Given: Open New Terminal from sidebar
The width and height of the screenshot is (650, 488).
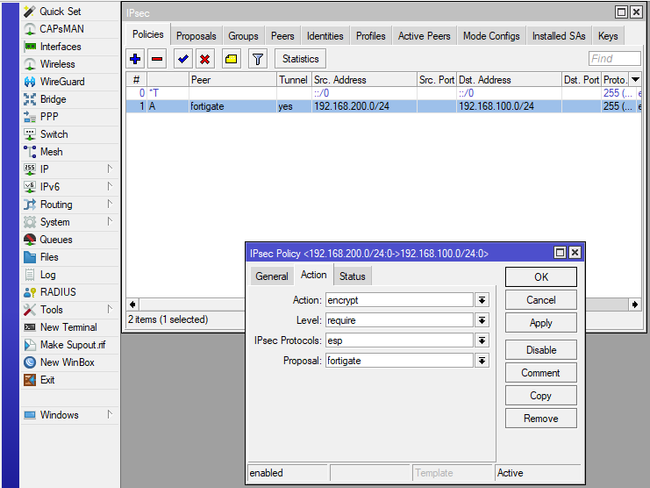Looking at the screenshot, I should (68, 327).
